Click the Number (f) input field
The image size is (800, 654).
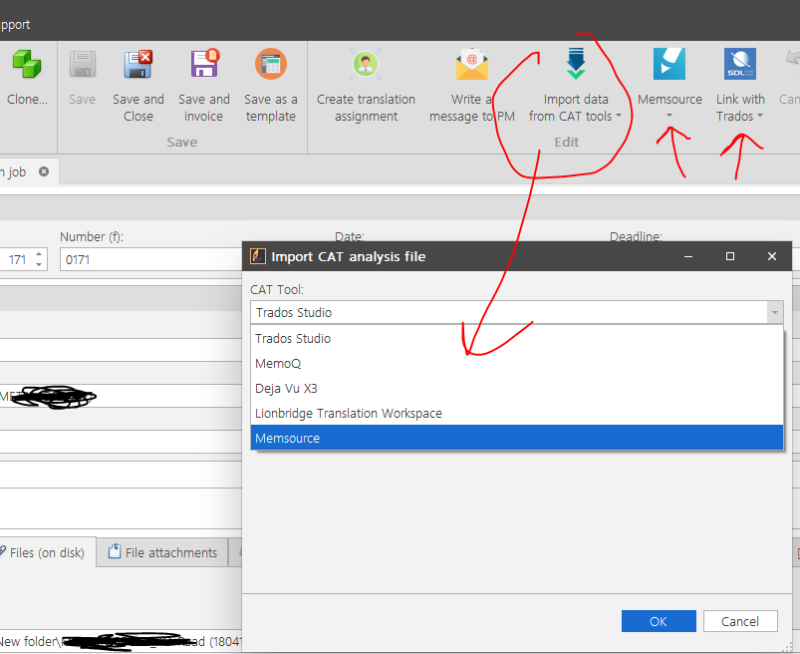[x=151, y=260]
